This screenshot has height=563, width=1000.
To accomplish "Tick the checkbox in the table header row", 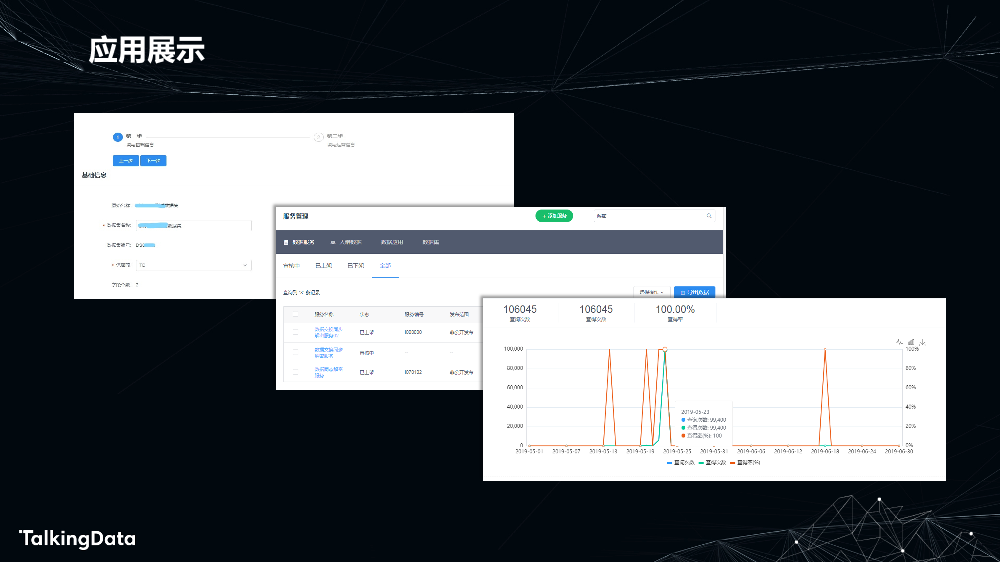I will click(295, 314).
